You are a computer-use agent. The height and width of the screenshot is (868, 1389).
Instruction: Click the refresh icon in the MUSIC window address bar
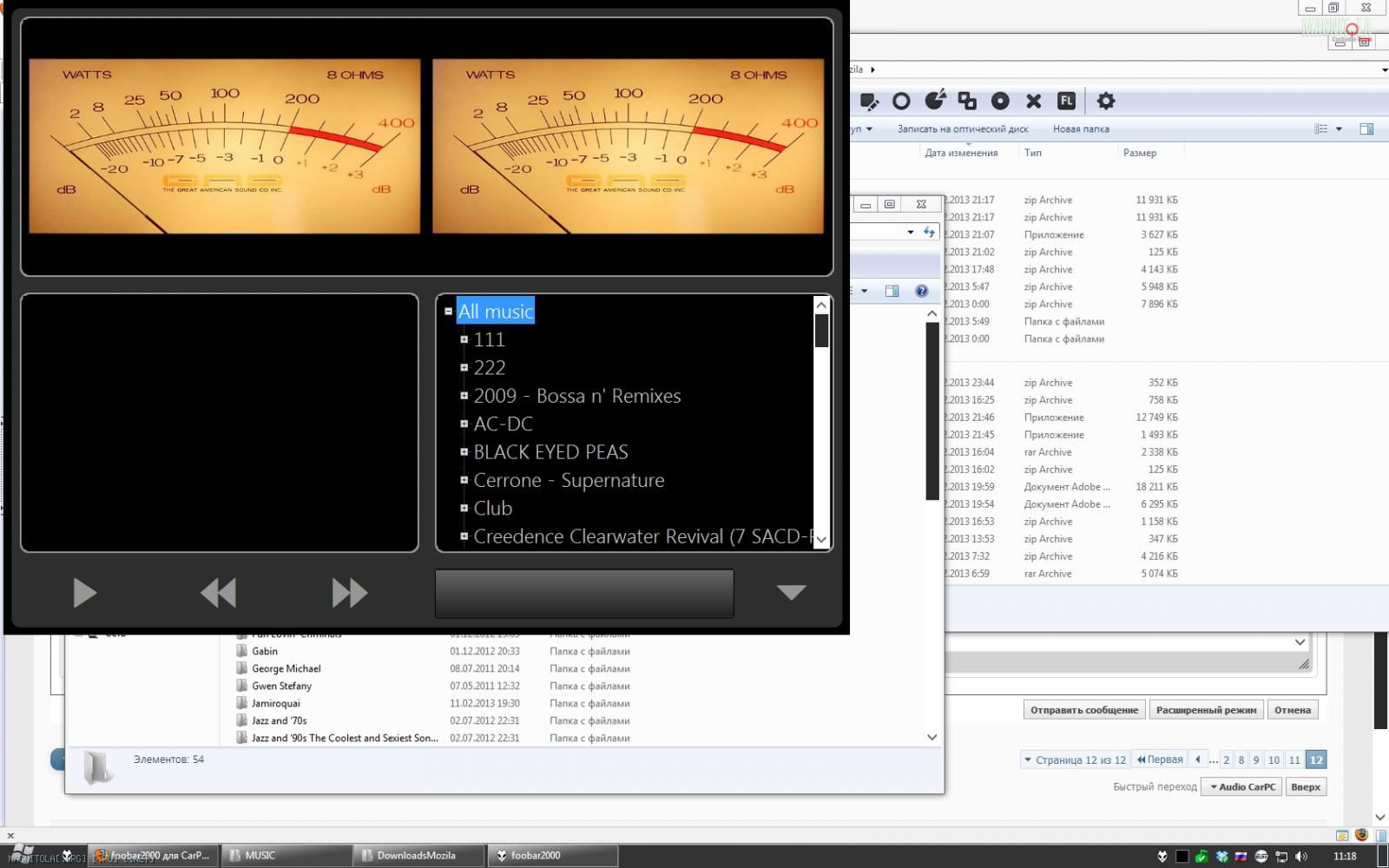930,232
